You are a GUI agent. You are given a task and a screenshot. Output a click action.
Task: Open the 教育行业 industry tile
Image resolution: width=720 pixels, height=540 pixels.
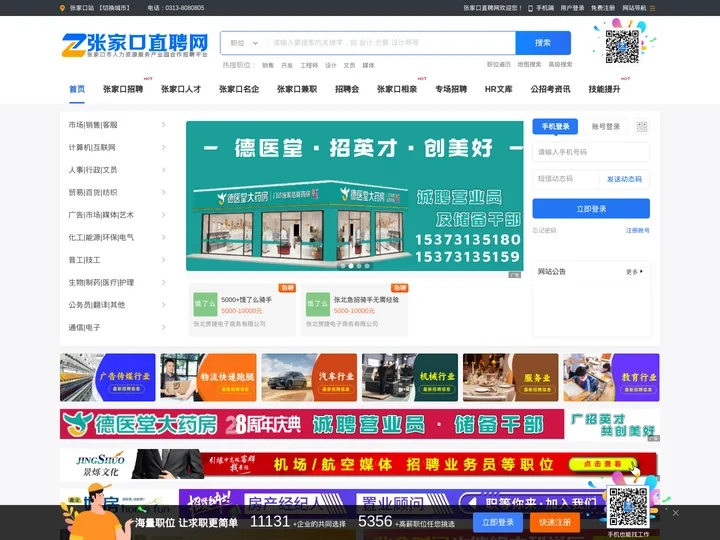pos(612,377)
